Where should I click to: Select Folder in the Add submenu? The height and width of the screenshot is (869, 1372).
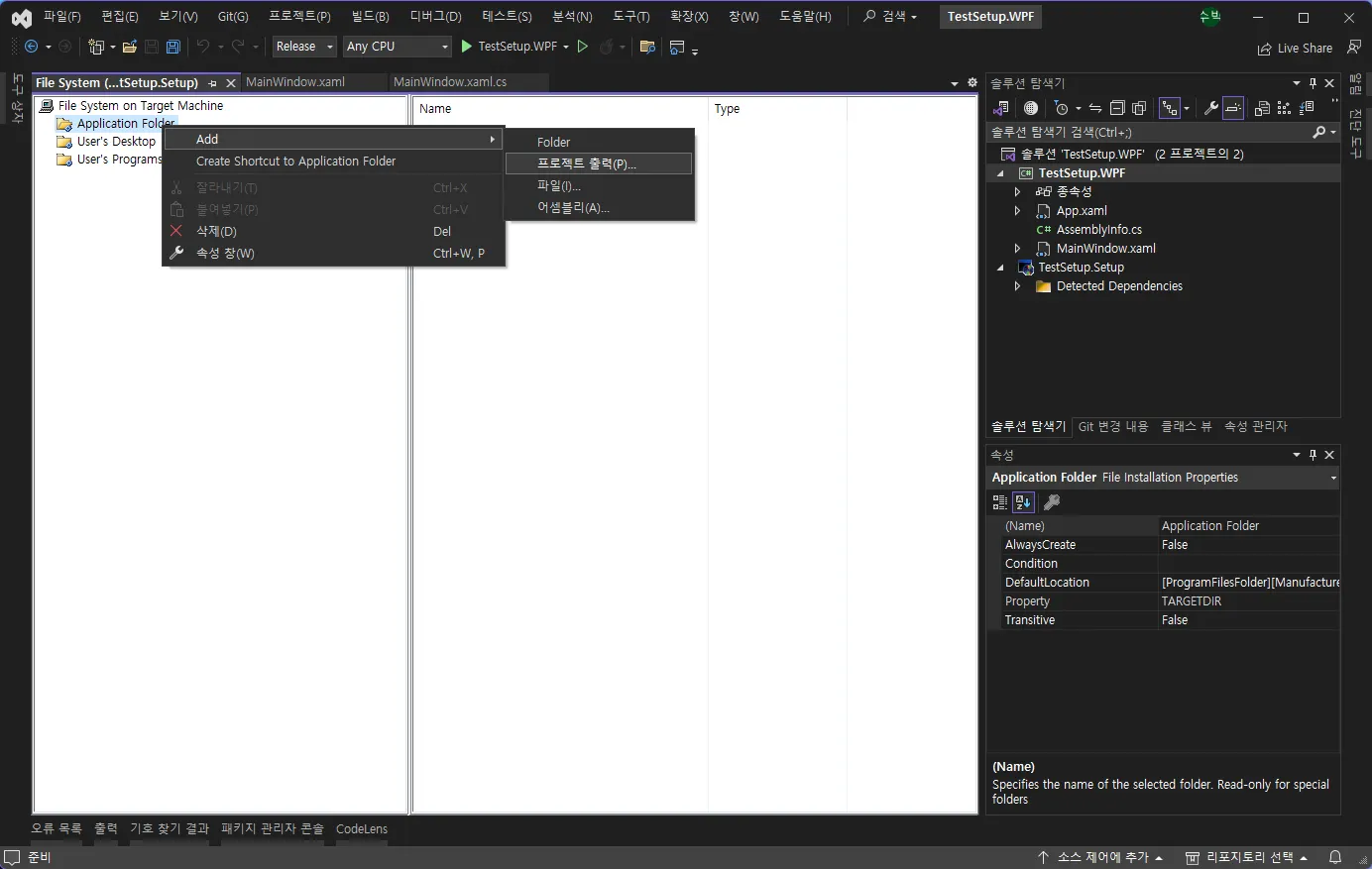[x=599, y=142]
